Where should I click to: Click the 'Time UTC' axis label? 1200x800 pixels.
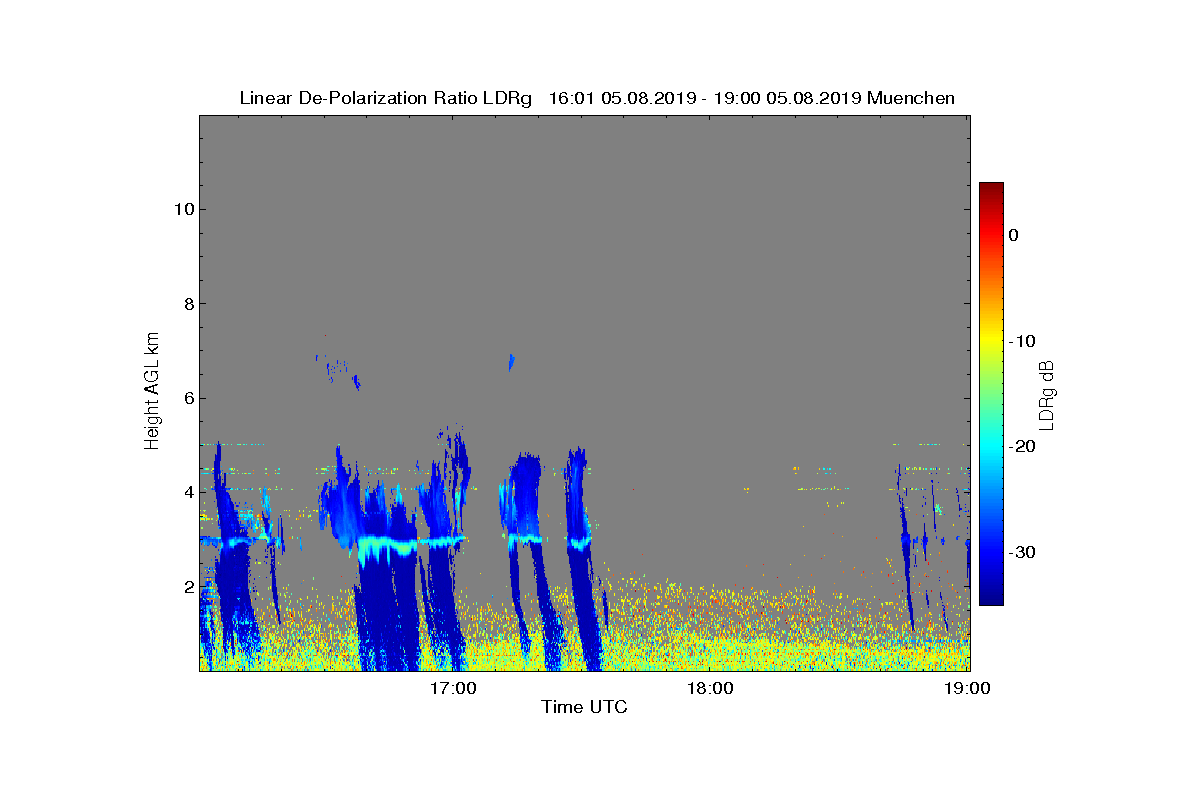pos(584,707)
